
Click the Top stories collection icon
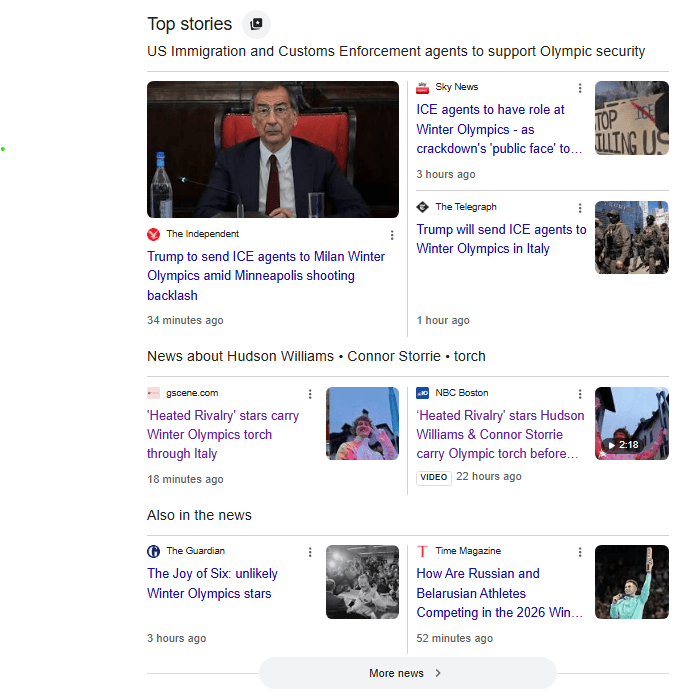coord(256,24)
